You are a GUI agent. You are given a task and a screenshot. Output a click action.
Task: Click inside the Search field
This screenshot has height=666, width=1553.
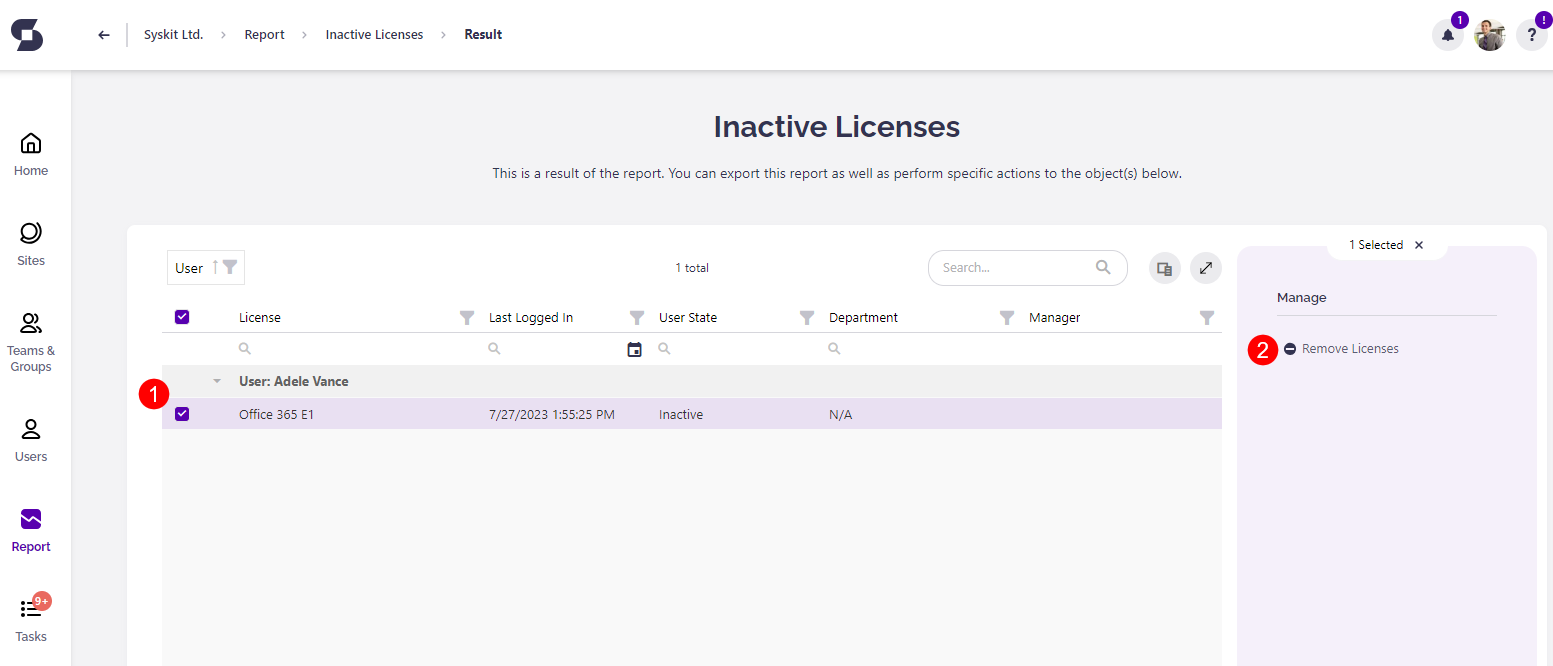pos(1010,267)
